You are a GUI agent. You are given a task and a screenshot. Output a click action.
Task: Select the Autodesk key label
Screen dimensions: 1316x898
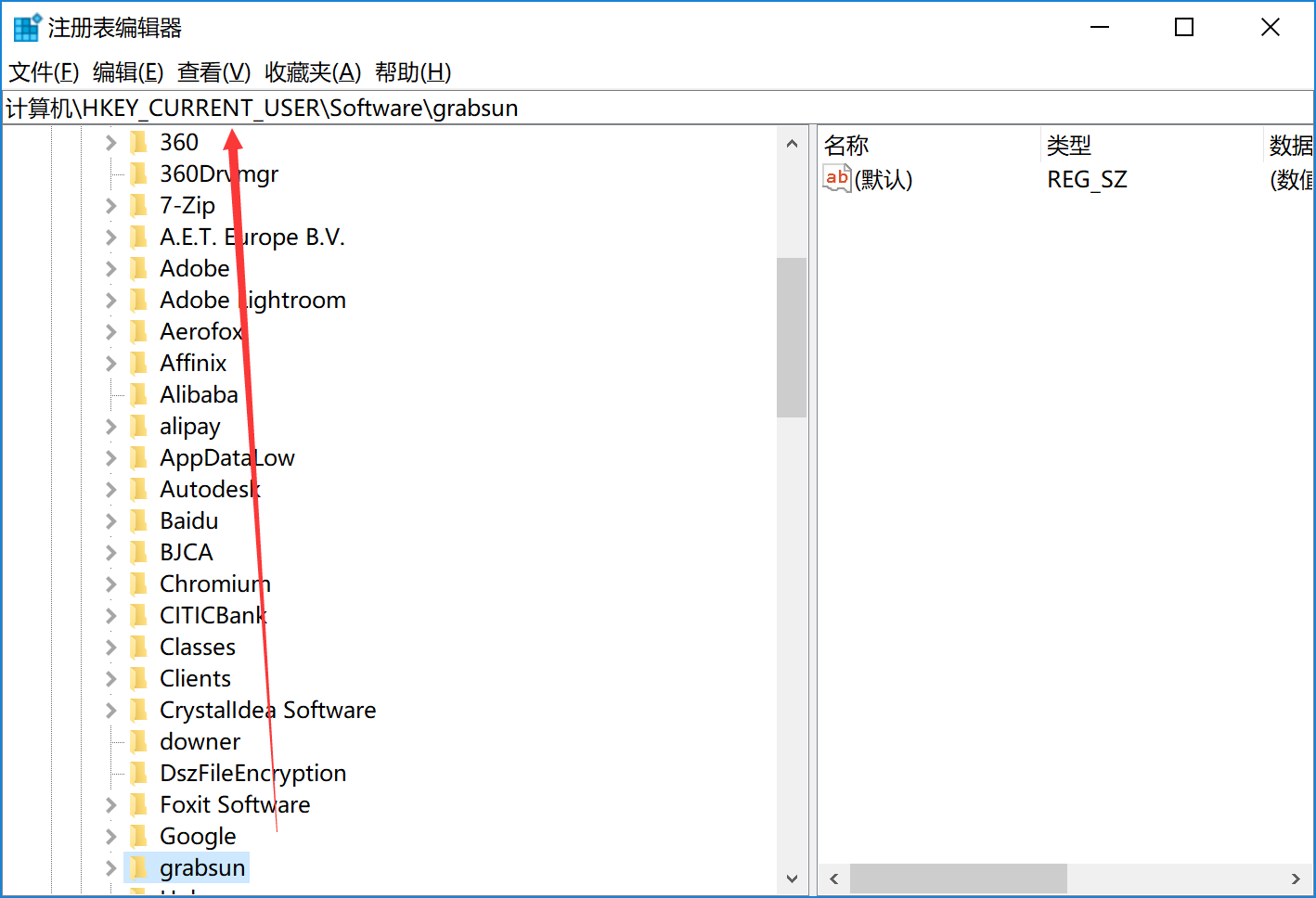pos(211,489)
